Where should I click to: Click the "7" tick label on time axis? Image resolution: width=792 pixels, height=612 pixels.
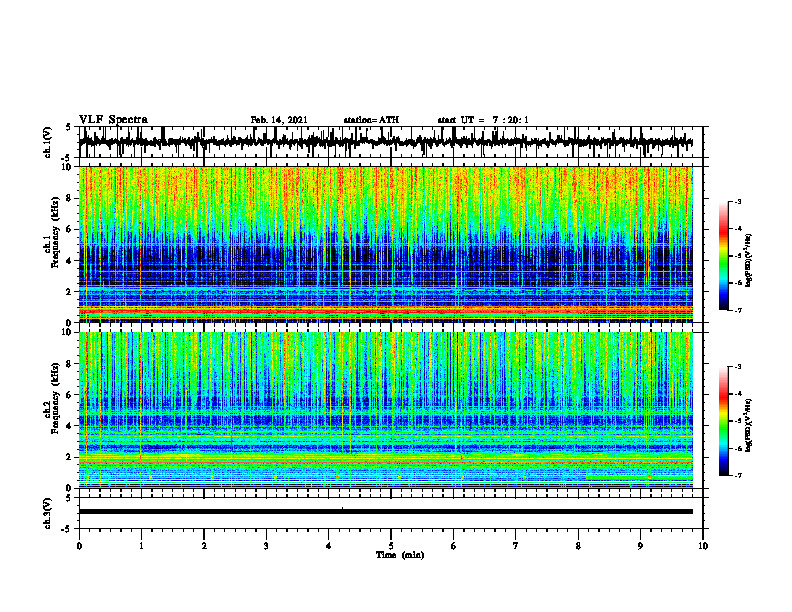[516, 546]
